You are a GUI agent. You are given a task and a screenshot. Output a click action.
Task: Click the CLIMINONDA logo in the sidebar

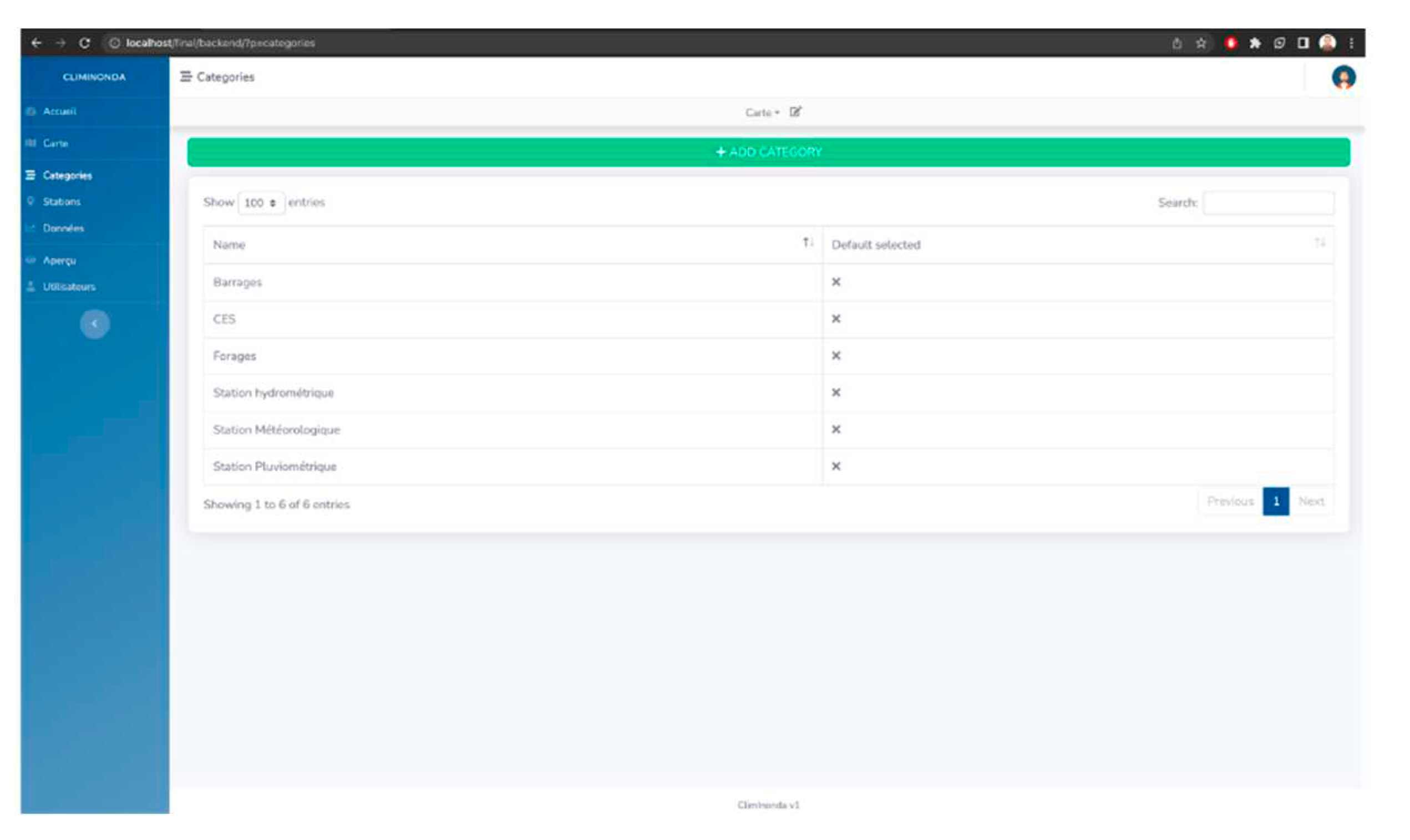(94, 77)
